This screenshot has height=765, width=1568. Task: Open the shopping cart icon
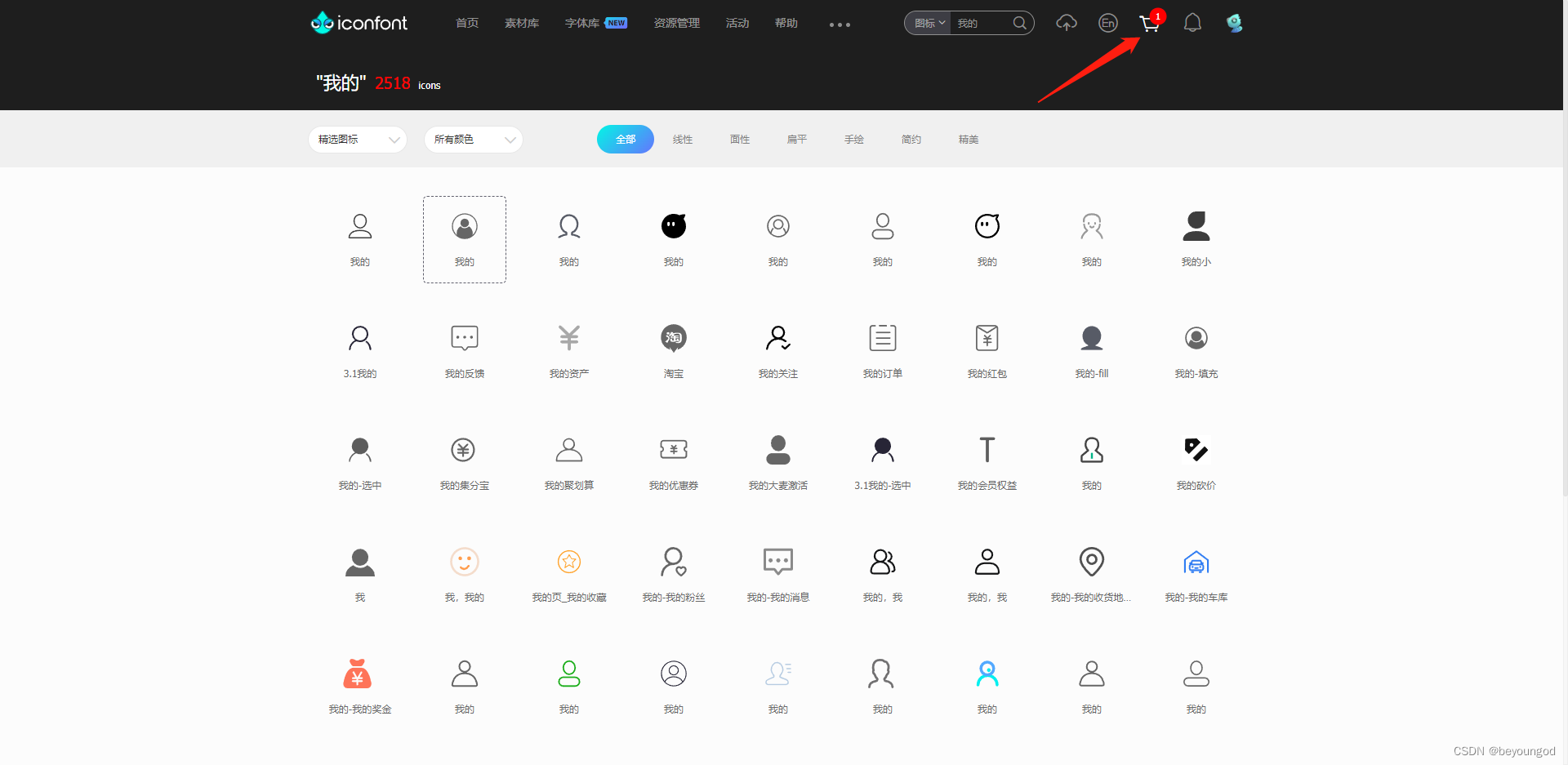coord(1150,24)
